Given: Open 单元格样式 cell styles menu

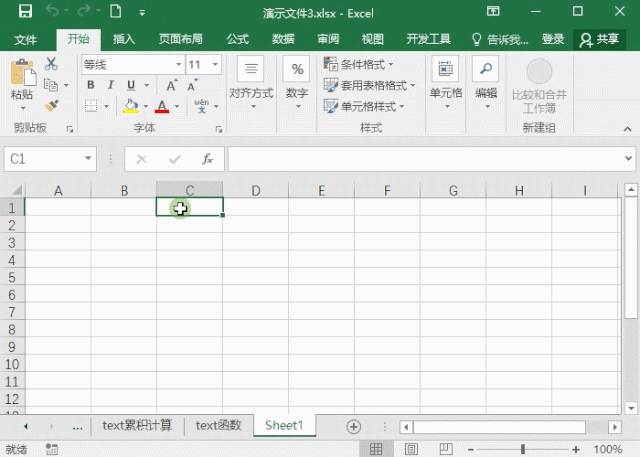Looking at the screenshot, I should pos(364,106).
